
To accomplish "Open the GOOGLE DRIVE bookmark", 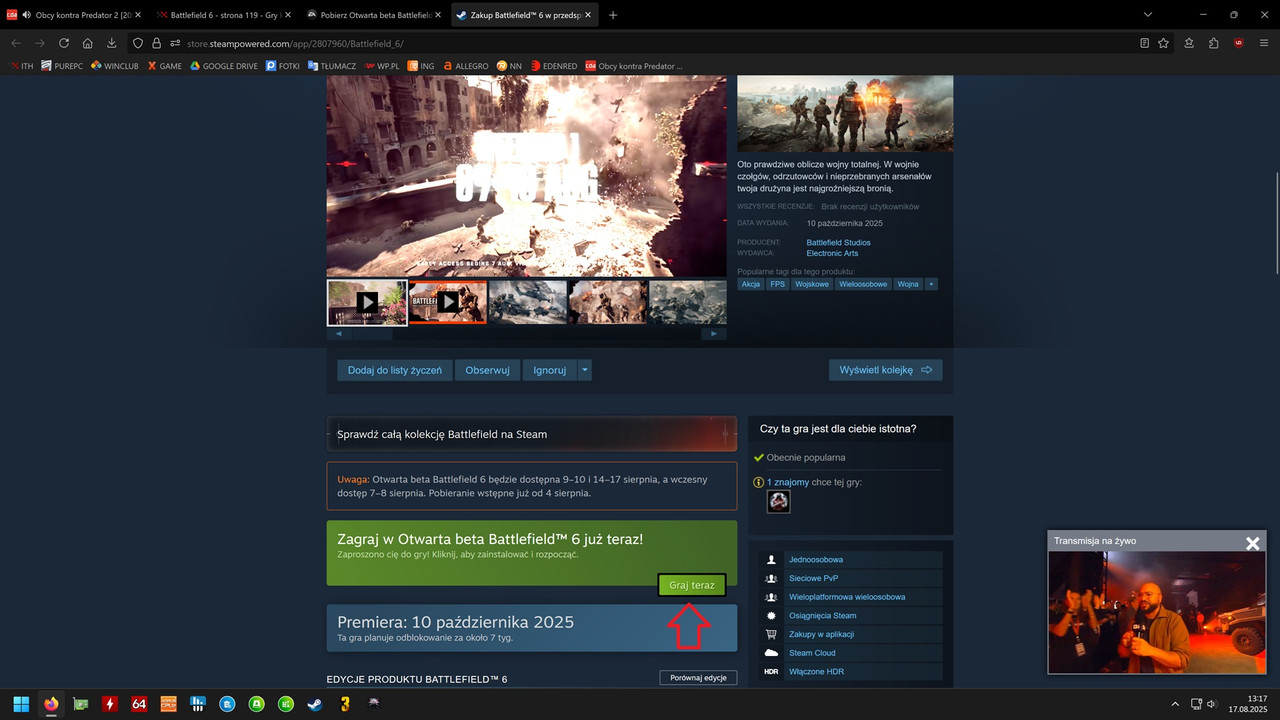I will (x=224, y=66).
